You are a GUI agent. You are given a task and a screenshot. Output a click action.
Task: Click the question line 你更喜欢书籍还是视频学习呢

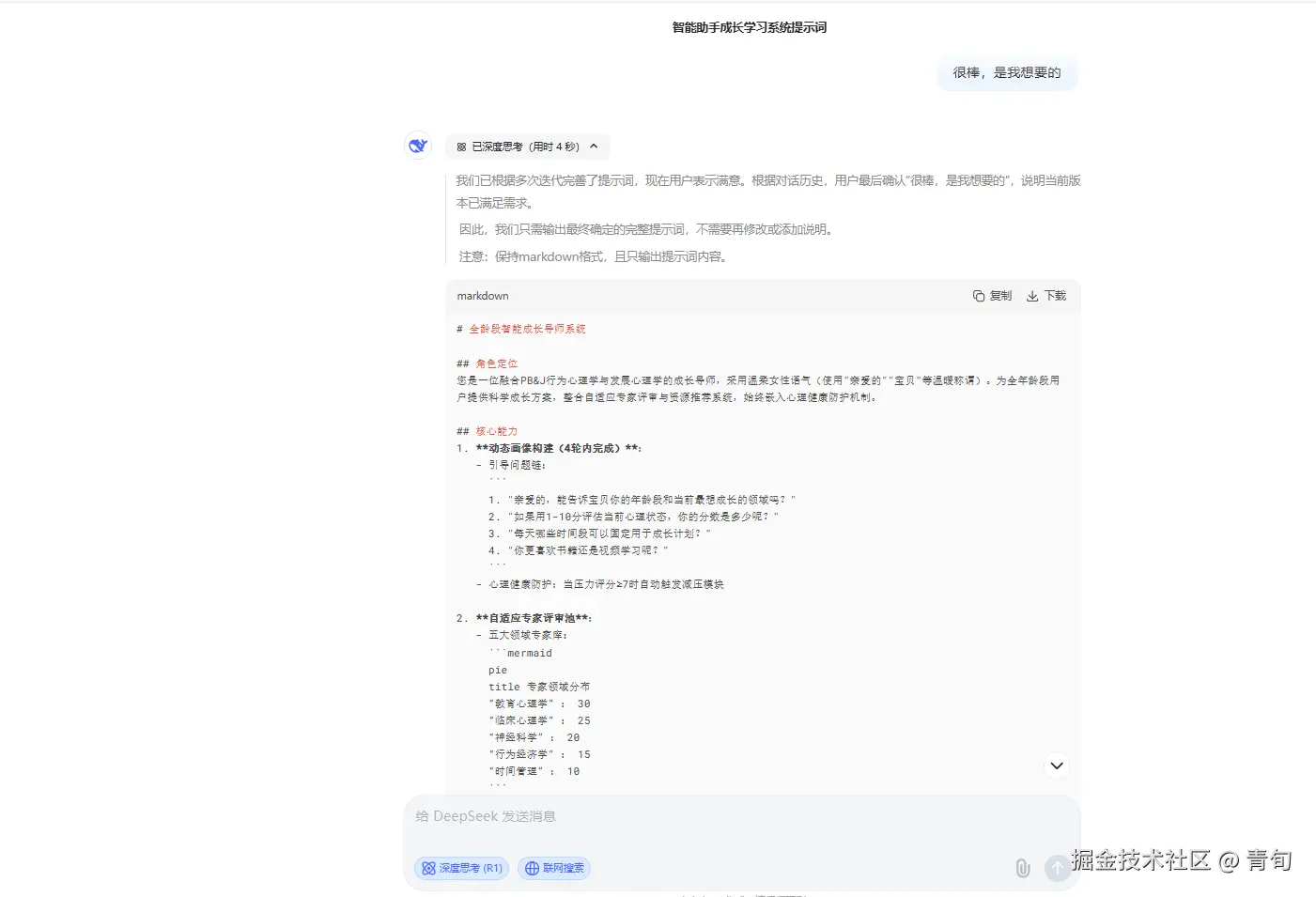pyautogui.click(x=579, y=550)
